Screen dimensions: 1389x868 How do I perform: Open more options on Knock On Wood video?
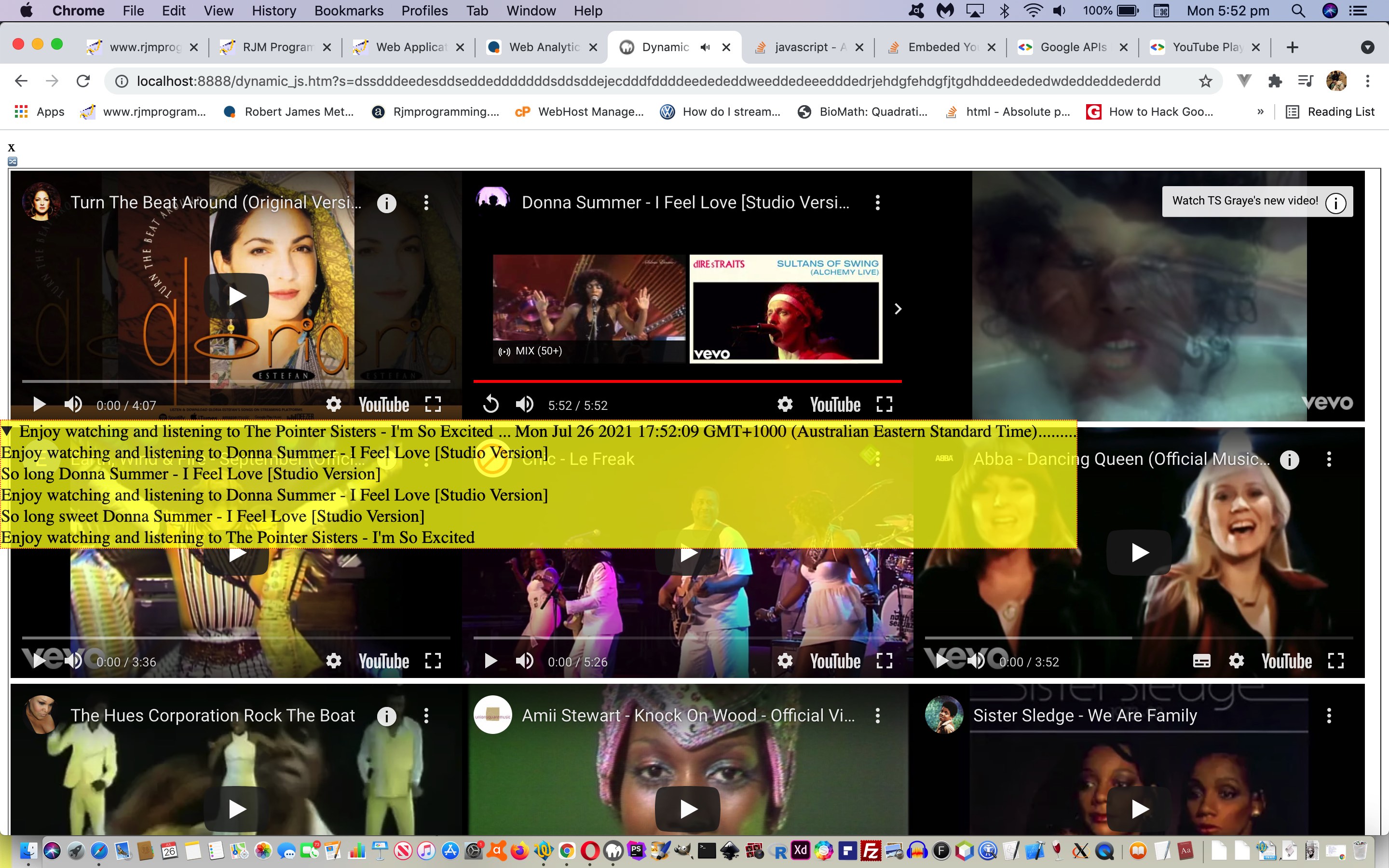878,715
